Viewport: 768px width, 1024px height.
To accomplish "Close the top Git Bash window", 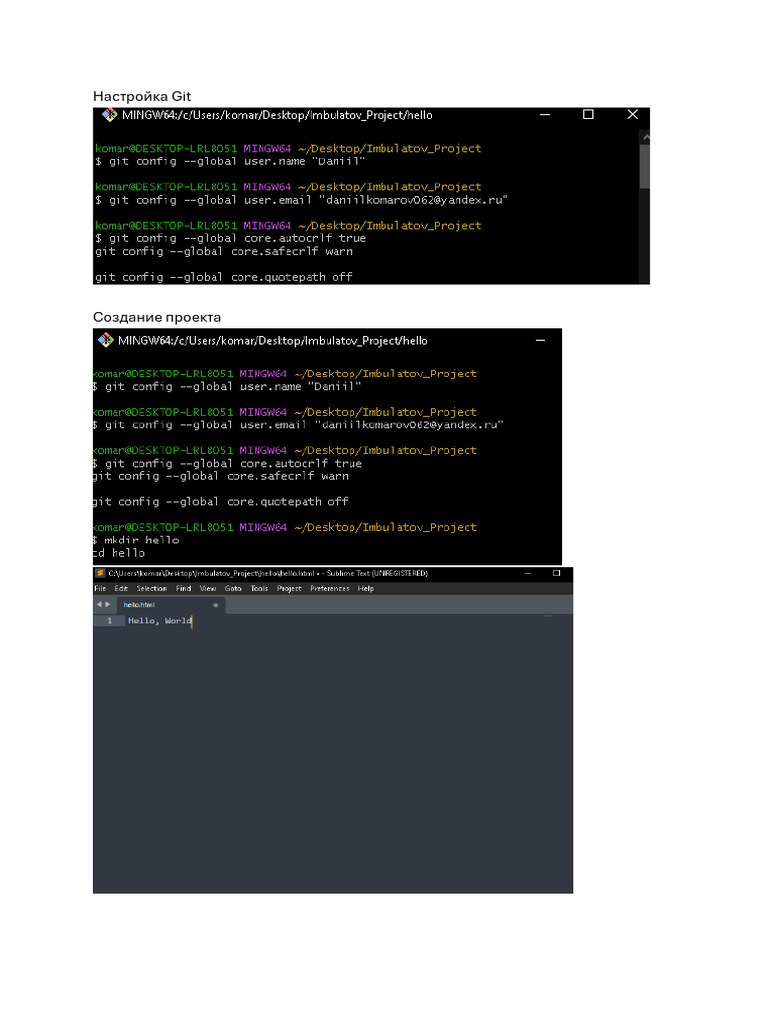I will coord(633,114).
